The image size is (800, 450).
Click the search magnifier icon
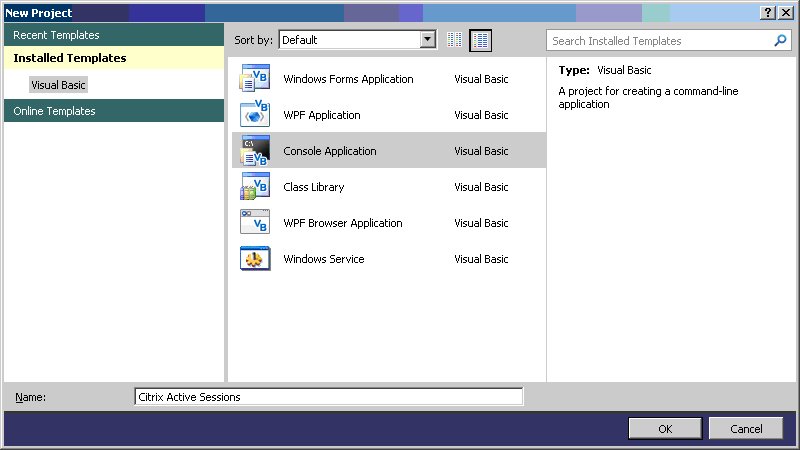point(780,40)
